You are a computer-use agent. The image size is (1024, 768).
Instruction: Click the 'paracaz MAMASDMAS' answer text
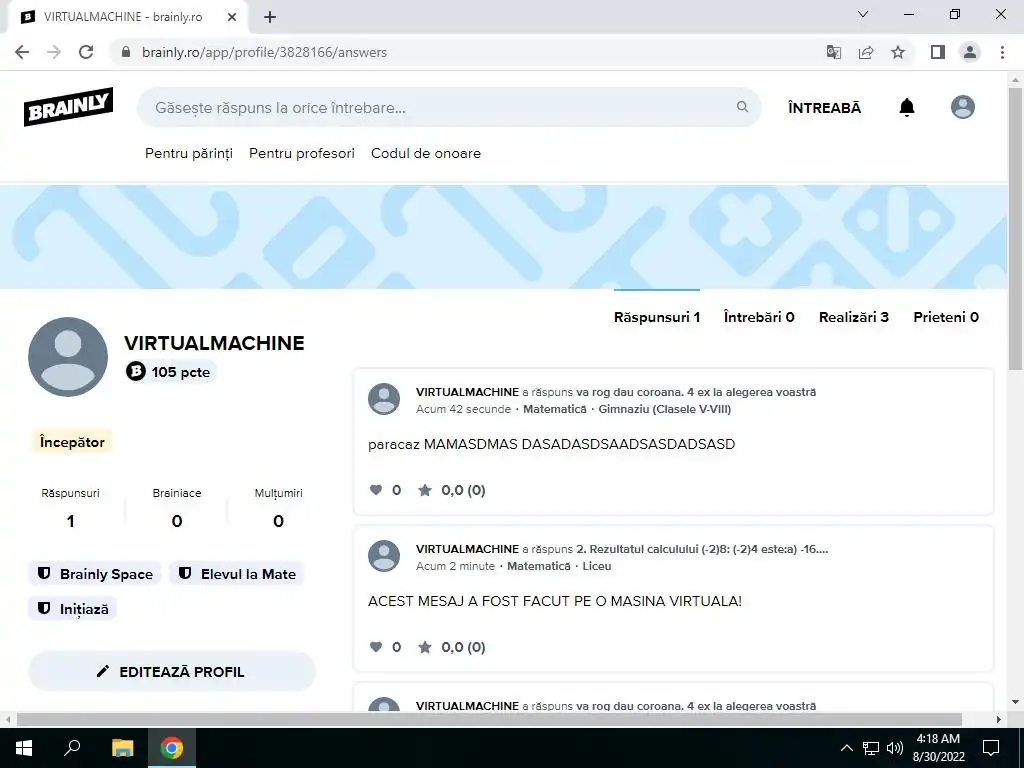551,444
